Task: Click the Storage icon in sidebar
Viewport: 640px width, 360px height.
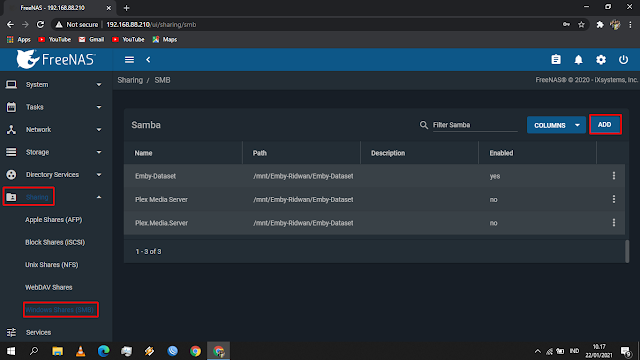Action: pyautogui.click(x=11, y=152)
